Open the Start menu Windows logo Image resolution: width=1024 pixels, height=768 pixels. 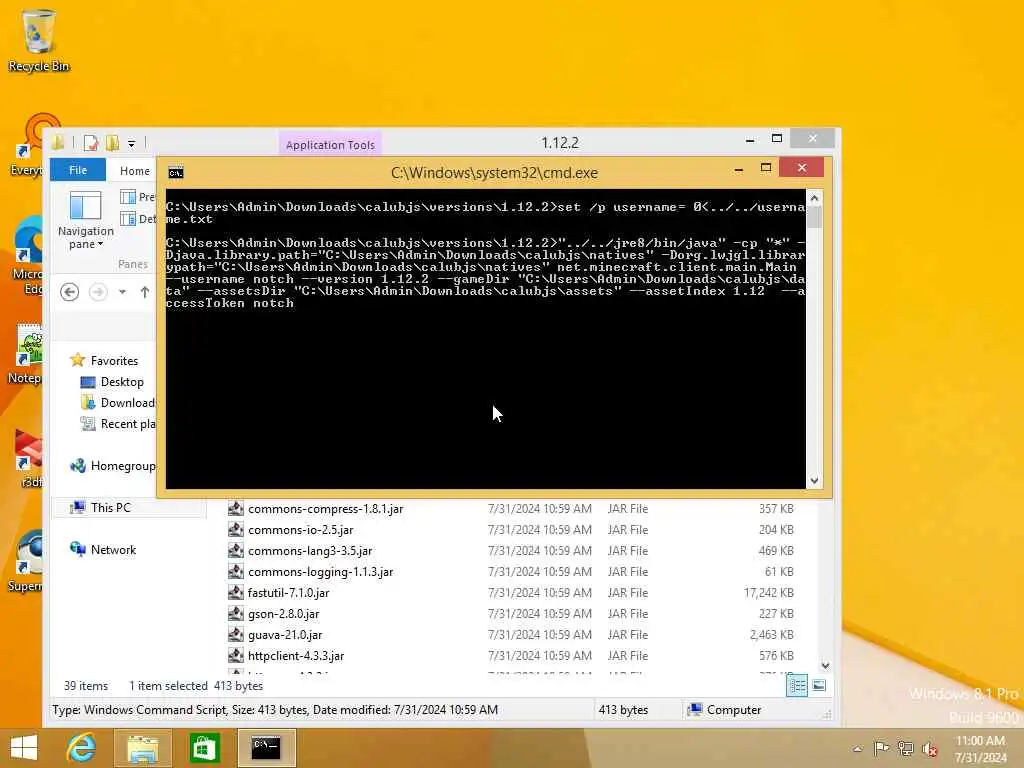pyautogui.click(x=24, y=748)
